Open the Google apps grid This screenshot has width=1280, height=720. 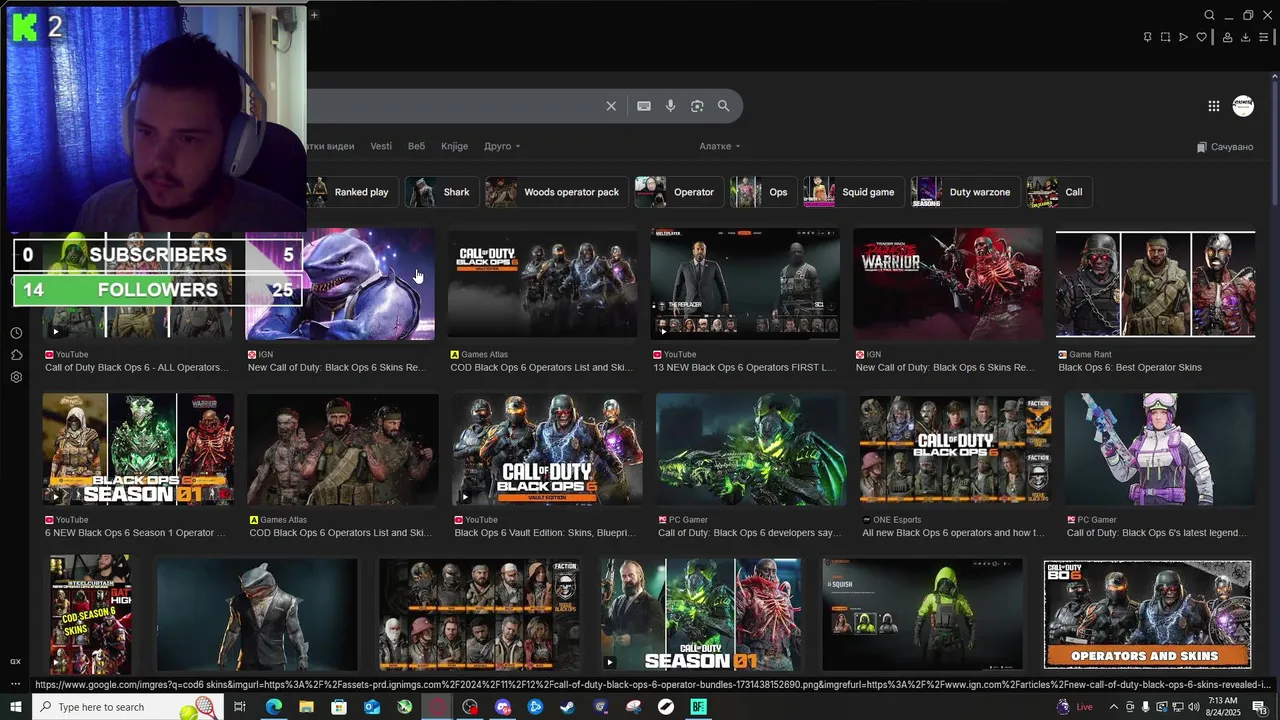[x=1213, y=106]
